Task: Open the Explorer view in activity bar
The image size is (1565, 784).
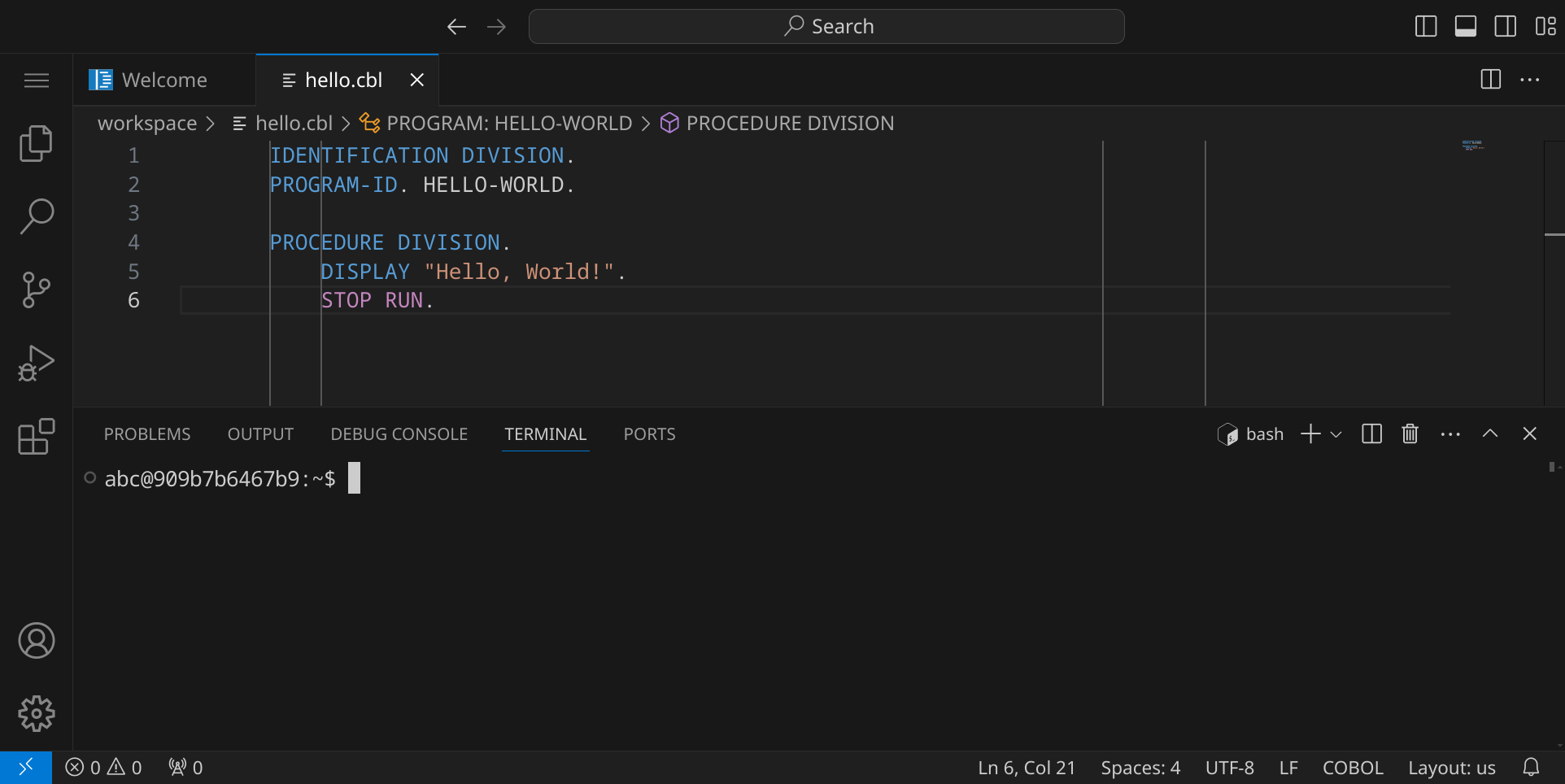Action: 36,144
